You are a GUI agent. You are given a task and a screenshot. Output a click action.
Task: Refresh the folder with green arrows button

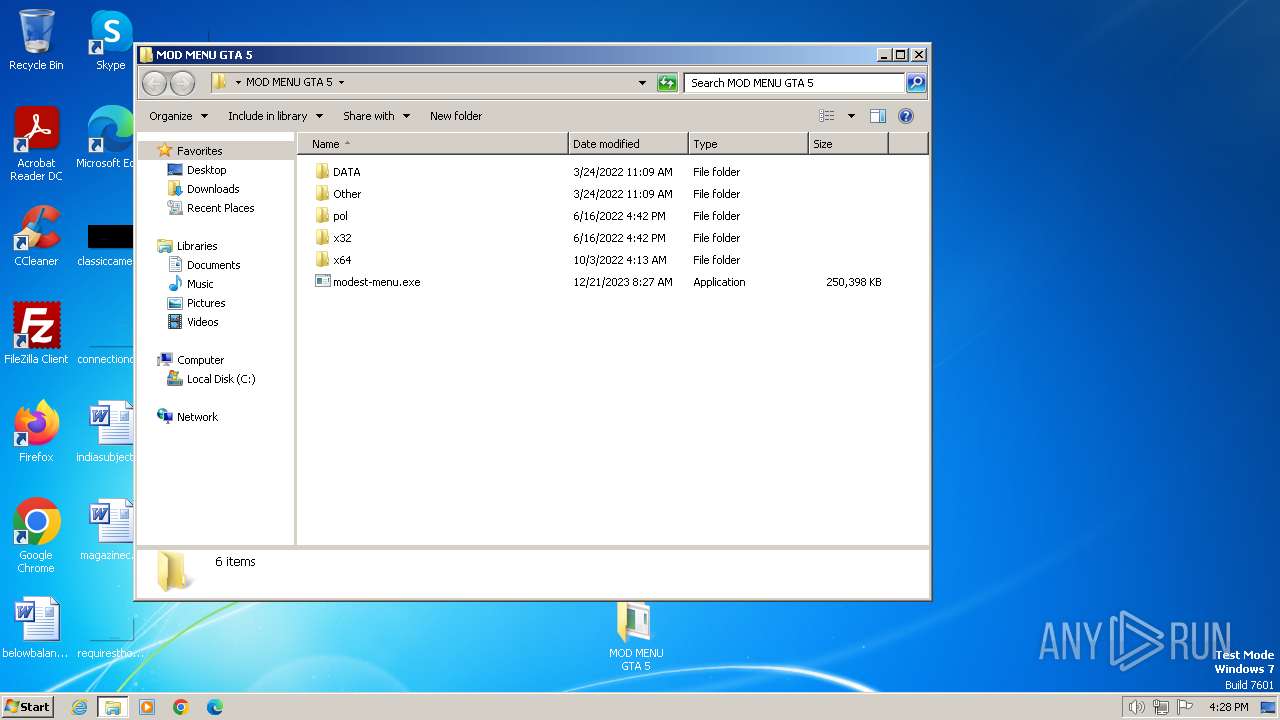coord(667,83)
